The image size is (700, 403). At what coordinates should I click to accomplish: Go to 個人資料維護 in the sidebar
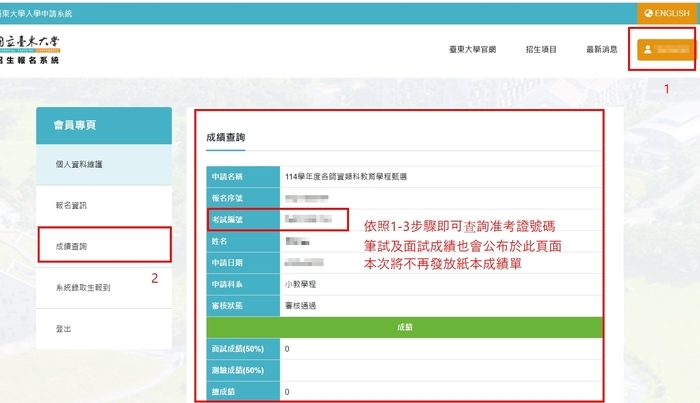(x=79, y=164)
